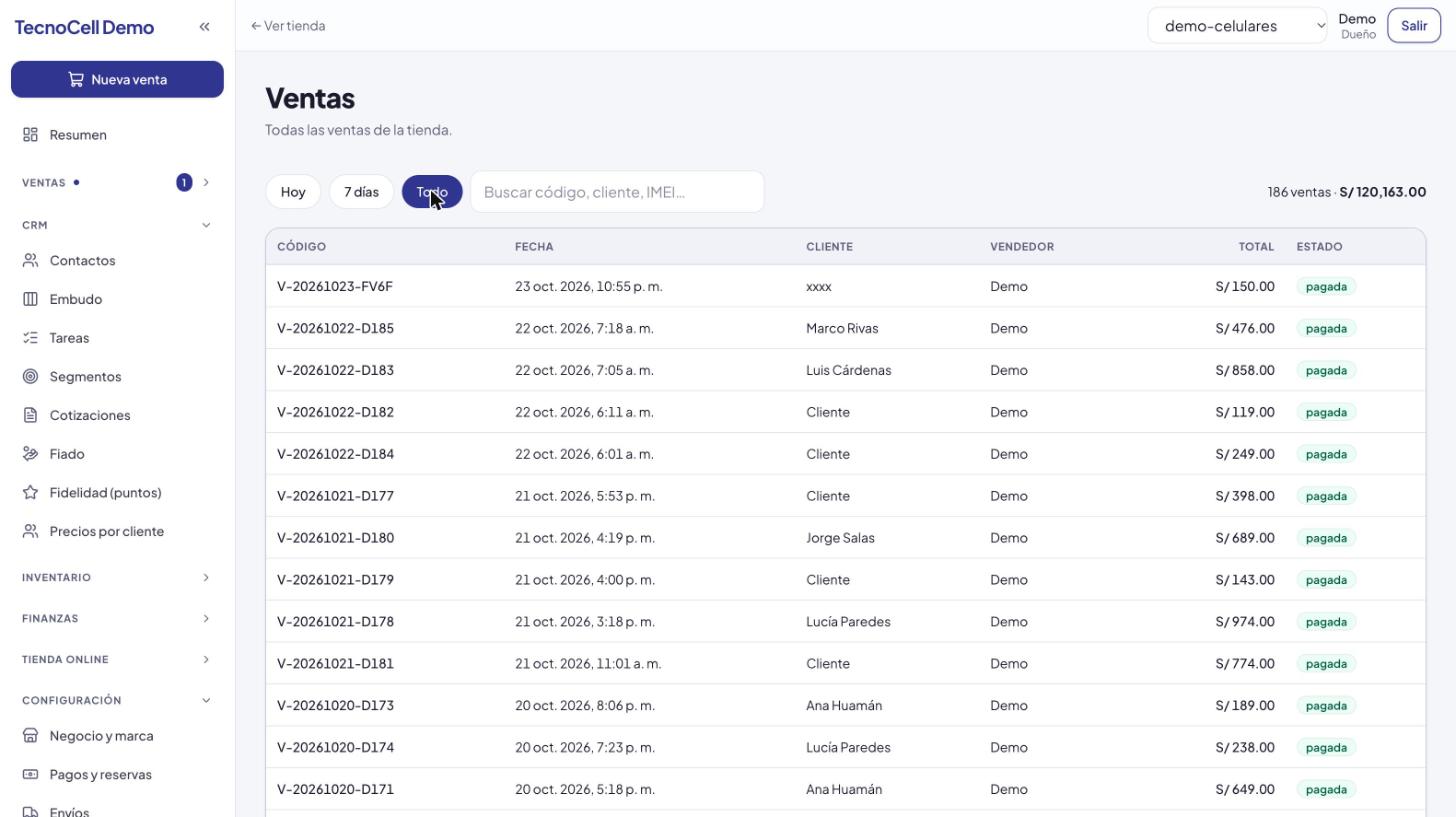Open Fidelidad (puntos) in the sidebar

[117, 493]
